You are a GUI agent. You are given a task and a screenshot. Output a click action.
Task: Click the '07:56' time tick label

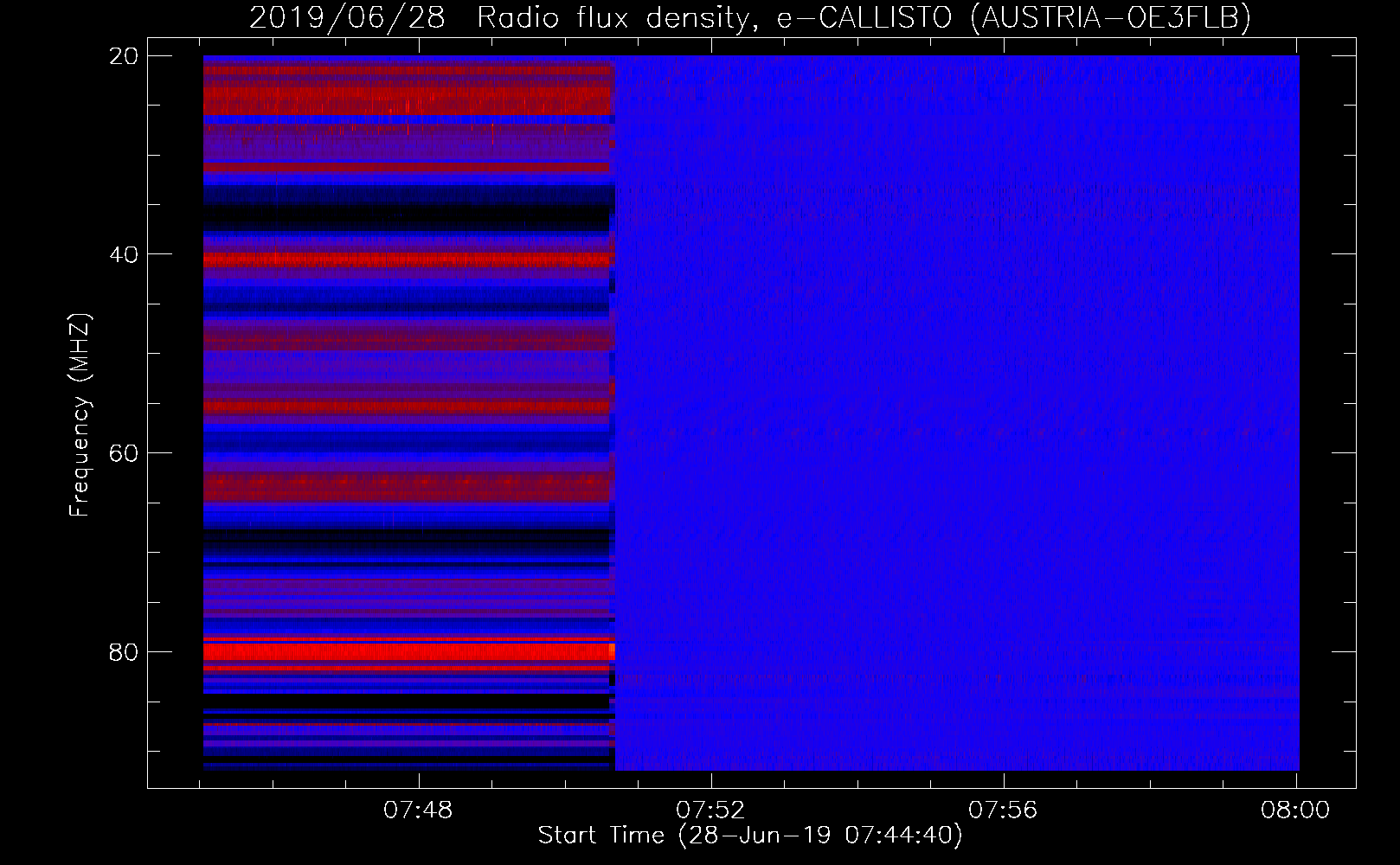click(1003, 810)
